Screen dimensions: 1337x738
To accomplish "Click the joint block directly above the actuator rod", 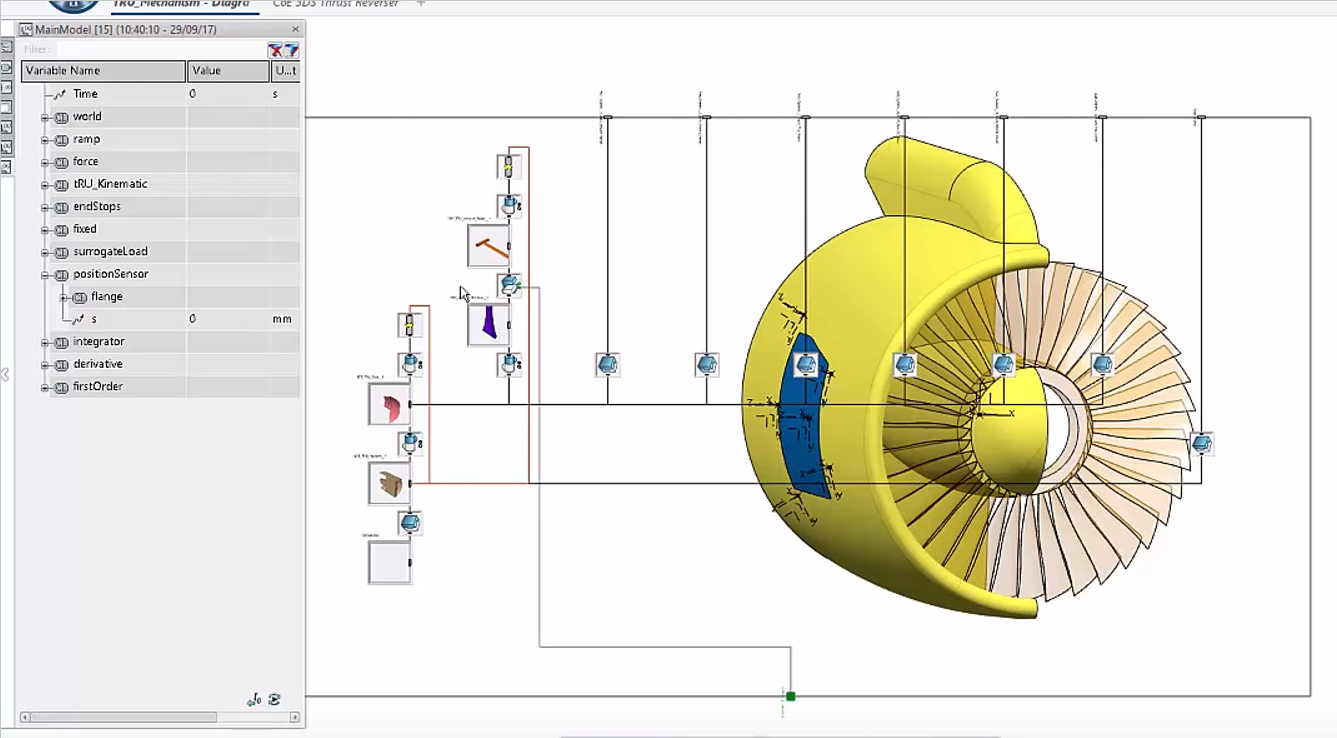I will (x=510, y=206).
